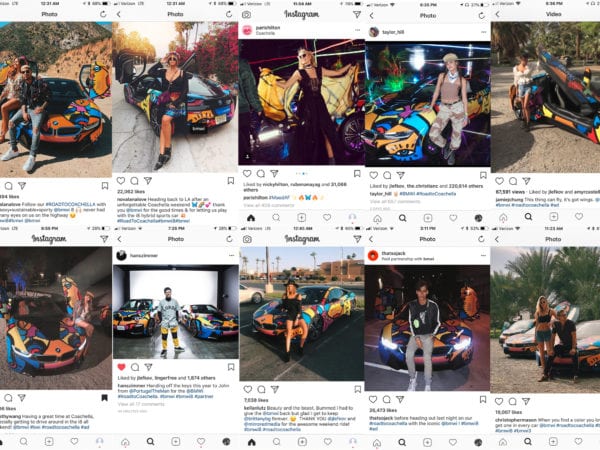
Task: Select the Search tab below the taylor_hill post
Action: coord(402,218)
